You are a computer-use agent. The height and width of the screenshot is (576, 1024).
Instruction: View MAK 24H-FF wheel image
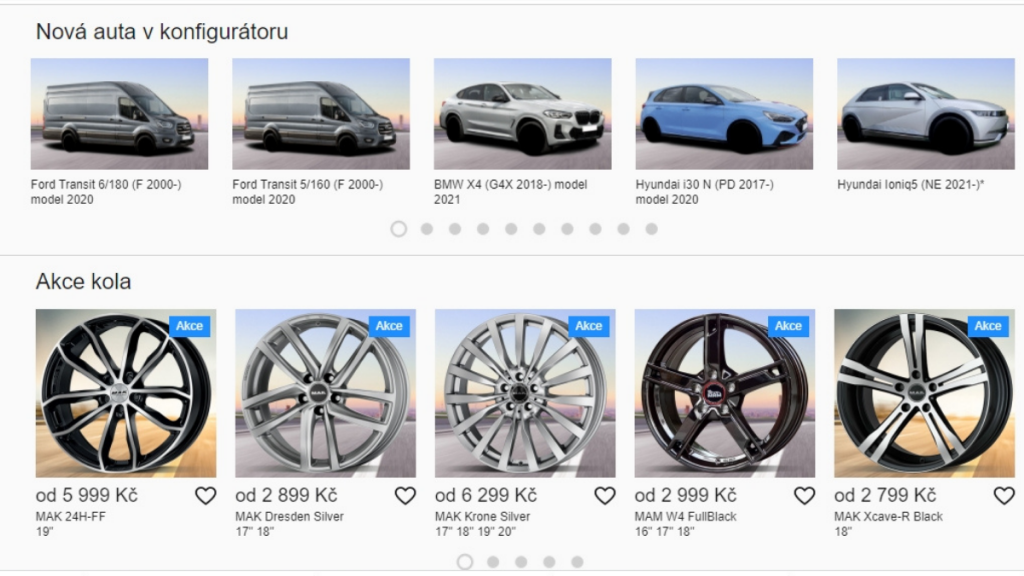click(x=126, y=393)
